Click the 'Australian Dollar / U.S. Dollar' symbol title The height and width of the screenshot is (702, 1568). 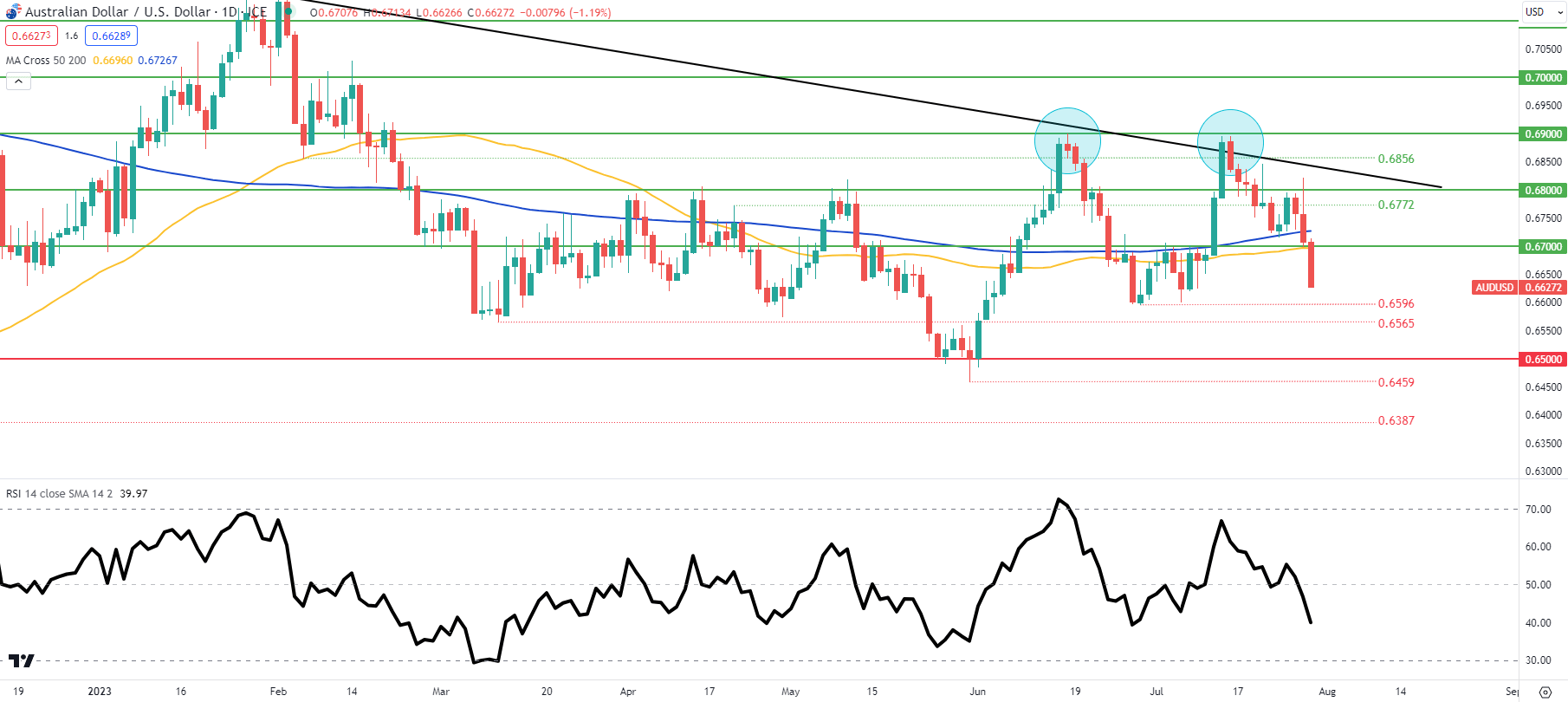pyautogui.click(x=117, y=12)
